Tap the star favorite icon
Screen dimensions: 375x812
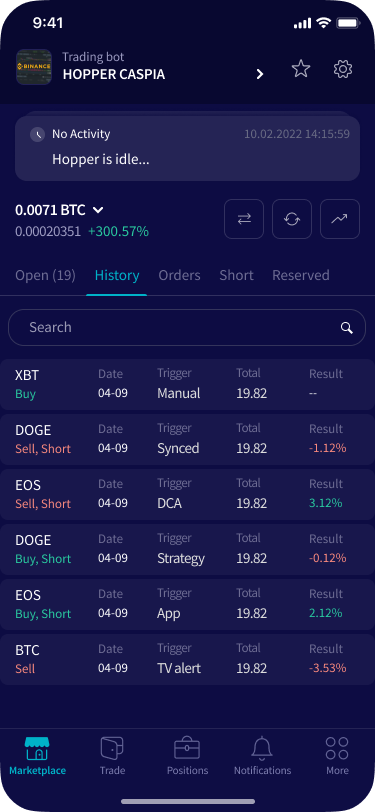coord(300,69)
